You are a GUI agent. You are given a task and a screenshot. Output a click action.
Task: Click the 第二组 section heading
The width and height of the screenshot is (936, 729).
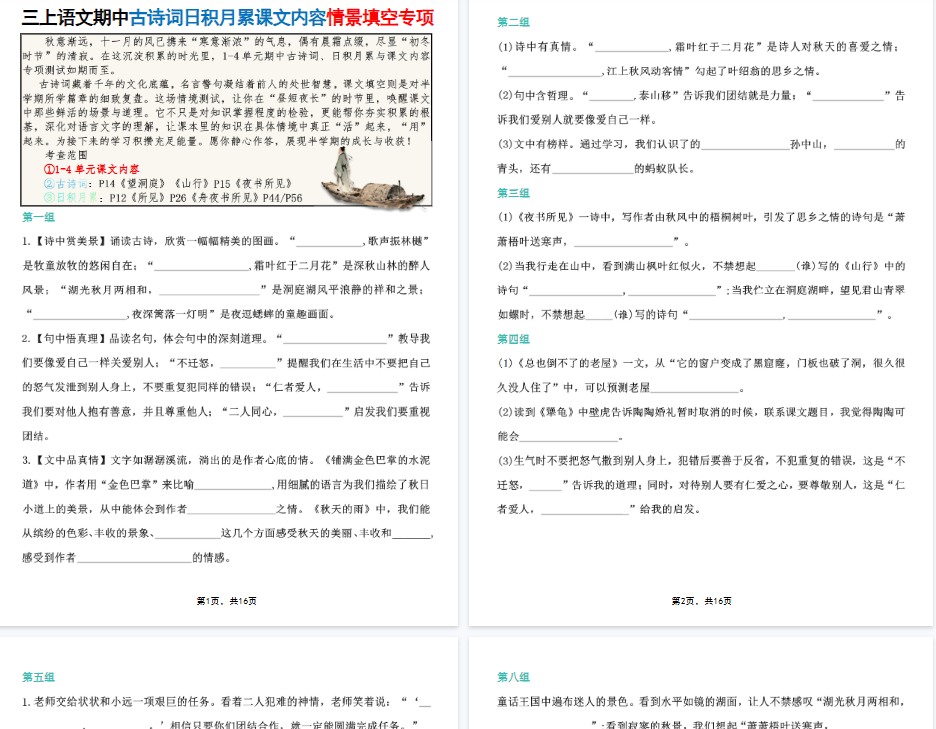click(x=513, y=22)
